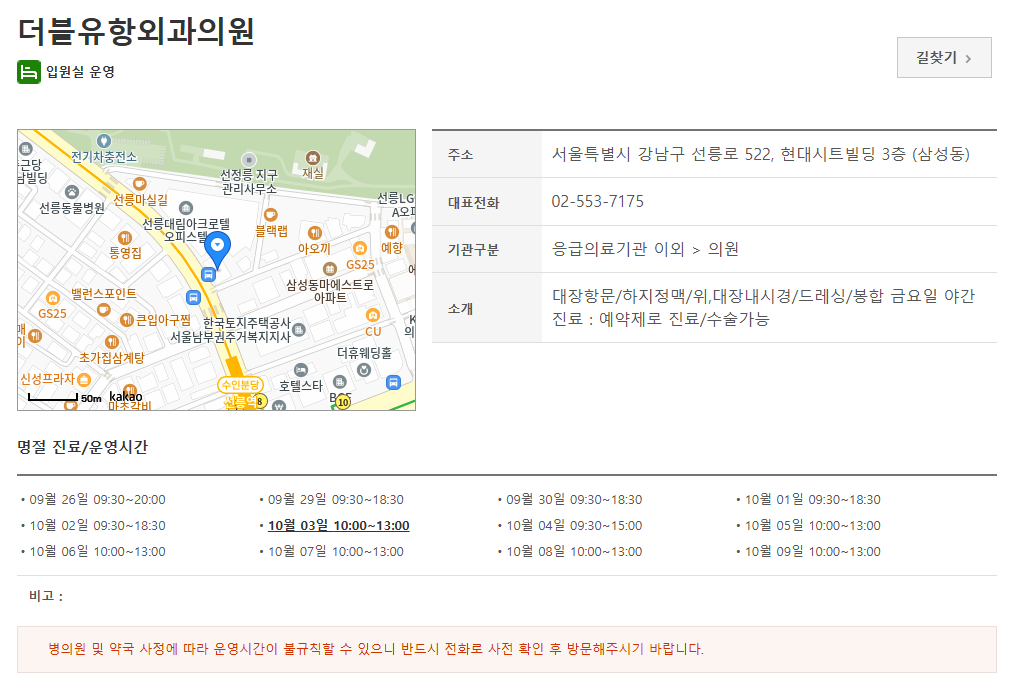Click the 주소 row label
Screen dimensions: 1010x688
(461, 155)
